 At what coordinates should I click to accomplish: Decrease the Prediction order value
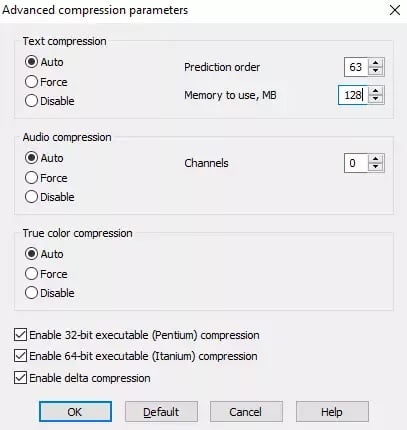click(x=376, y=71)
